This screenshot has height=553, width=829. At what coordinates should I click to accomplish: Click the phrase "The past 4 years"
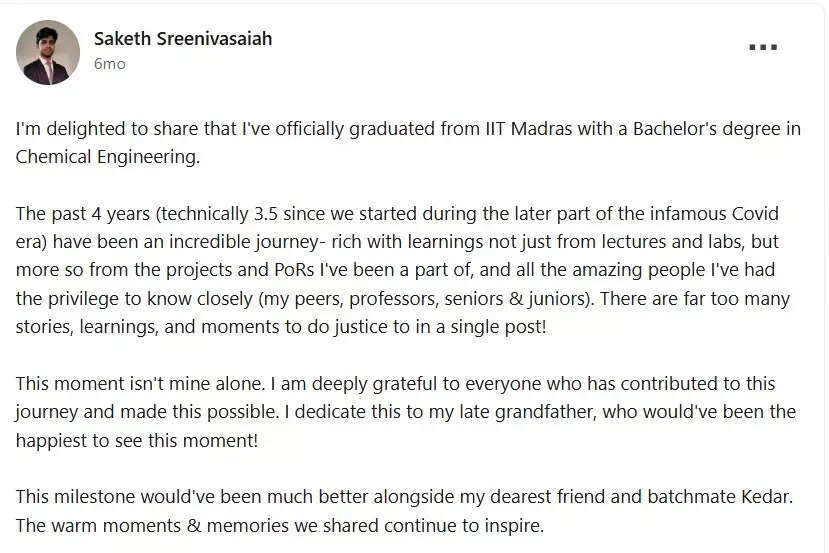coord(78,214)
